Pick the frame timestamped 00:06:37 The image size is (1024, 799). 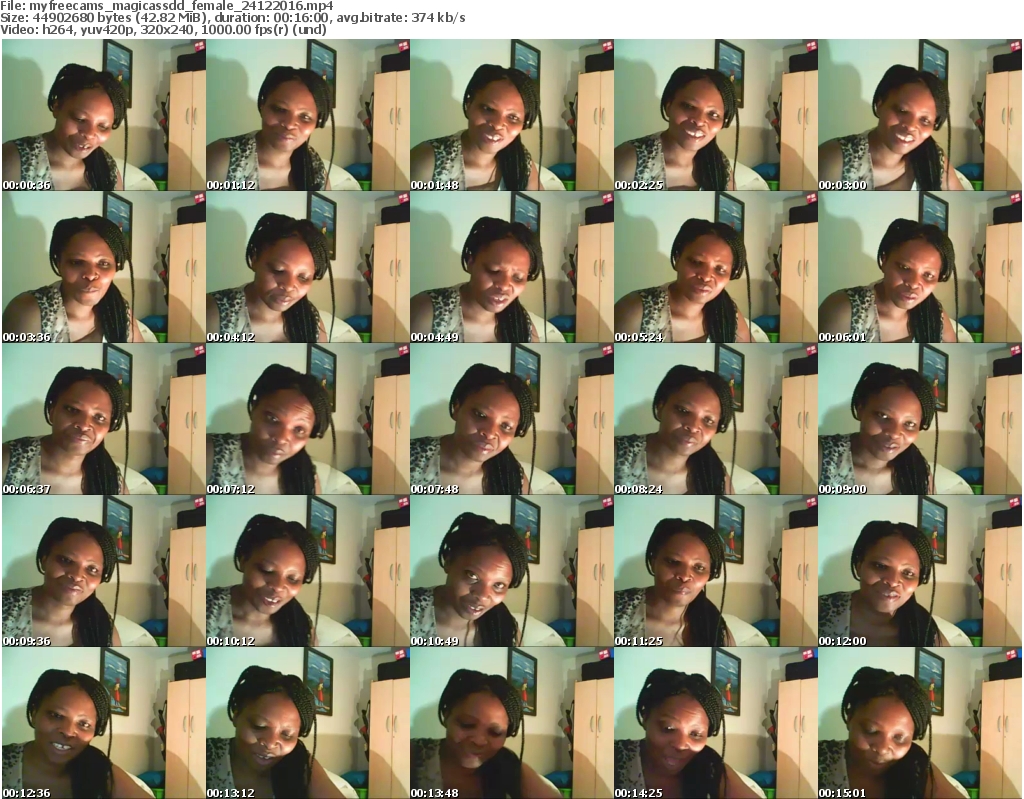pos(104,419)
